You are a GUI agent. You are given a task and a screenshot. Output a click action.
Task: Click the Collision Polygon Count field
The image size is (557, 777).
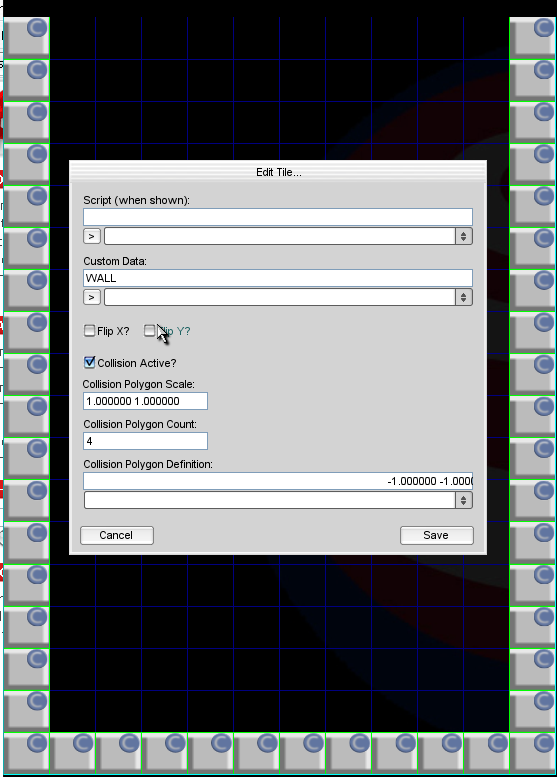coord(145,441)
